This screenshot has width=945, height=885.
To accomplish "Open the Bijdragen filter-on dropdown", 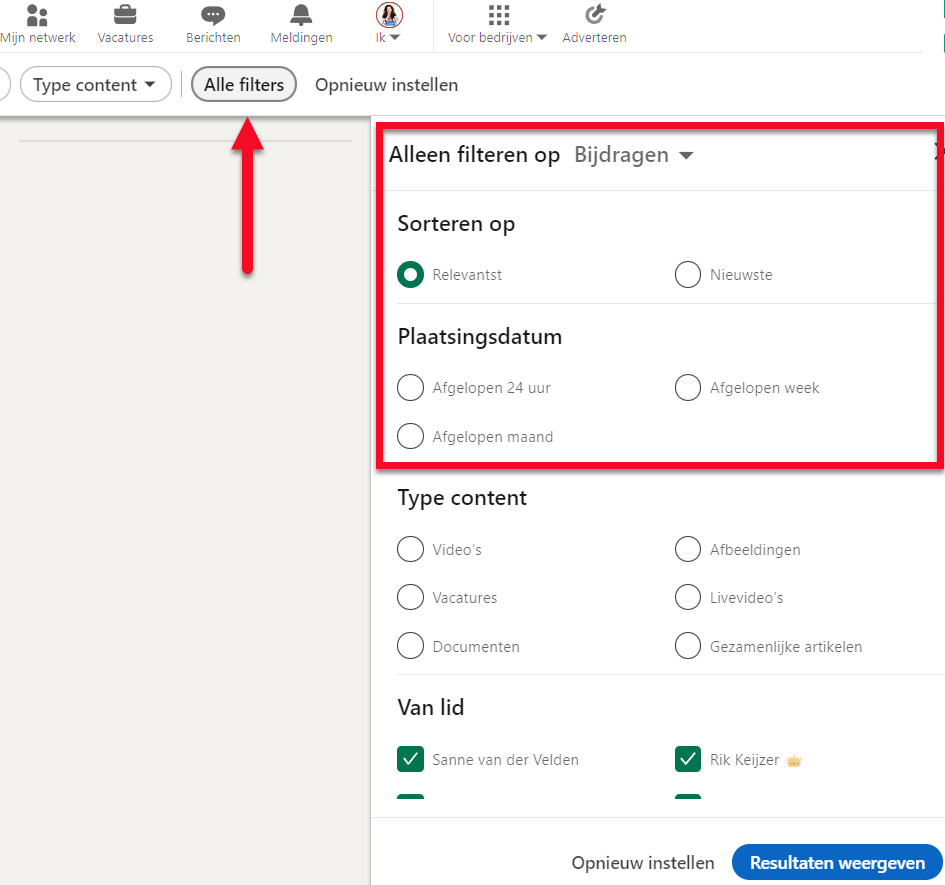I will [633, 155].
